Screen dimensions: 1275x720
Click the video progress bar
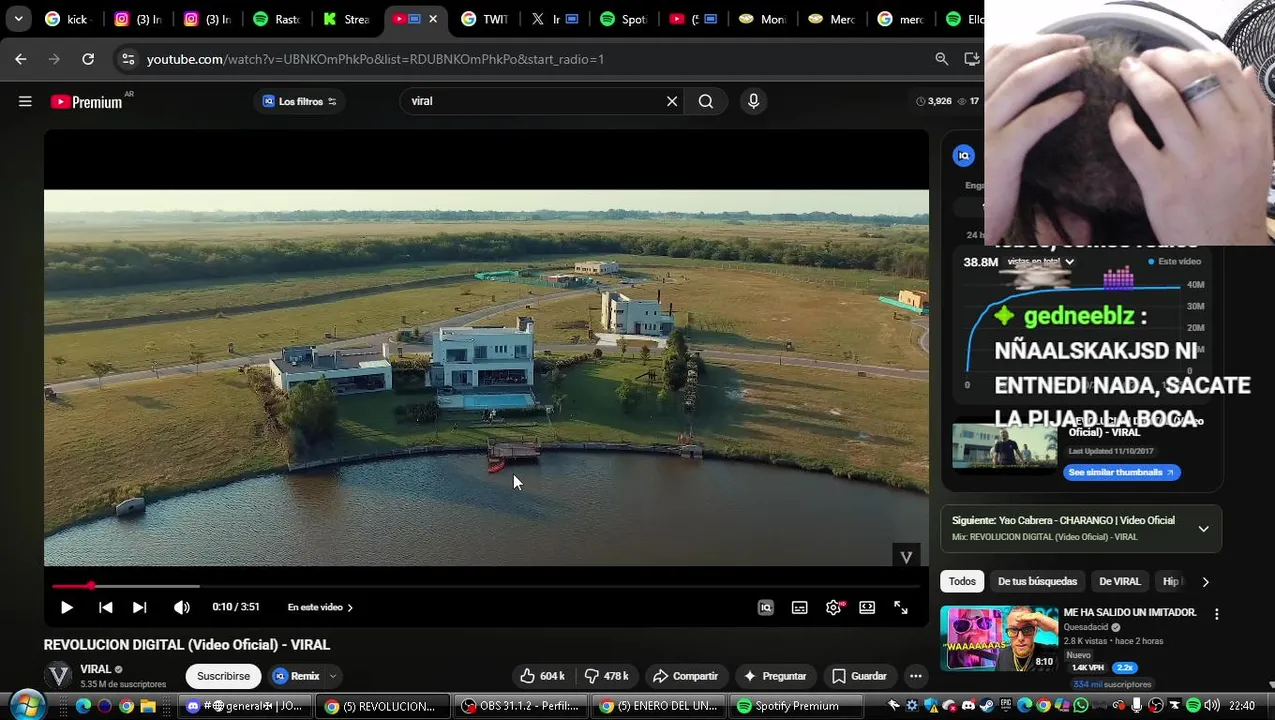pyautogui.click(x=486, y=586)
